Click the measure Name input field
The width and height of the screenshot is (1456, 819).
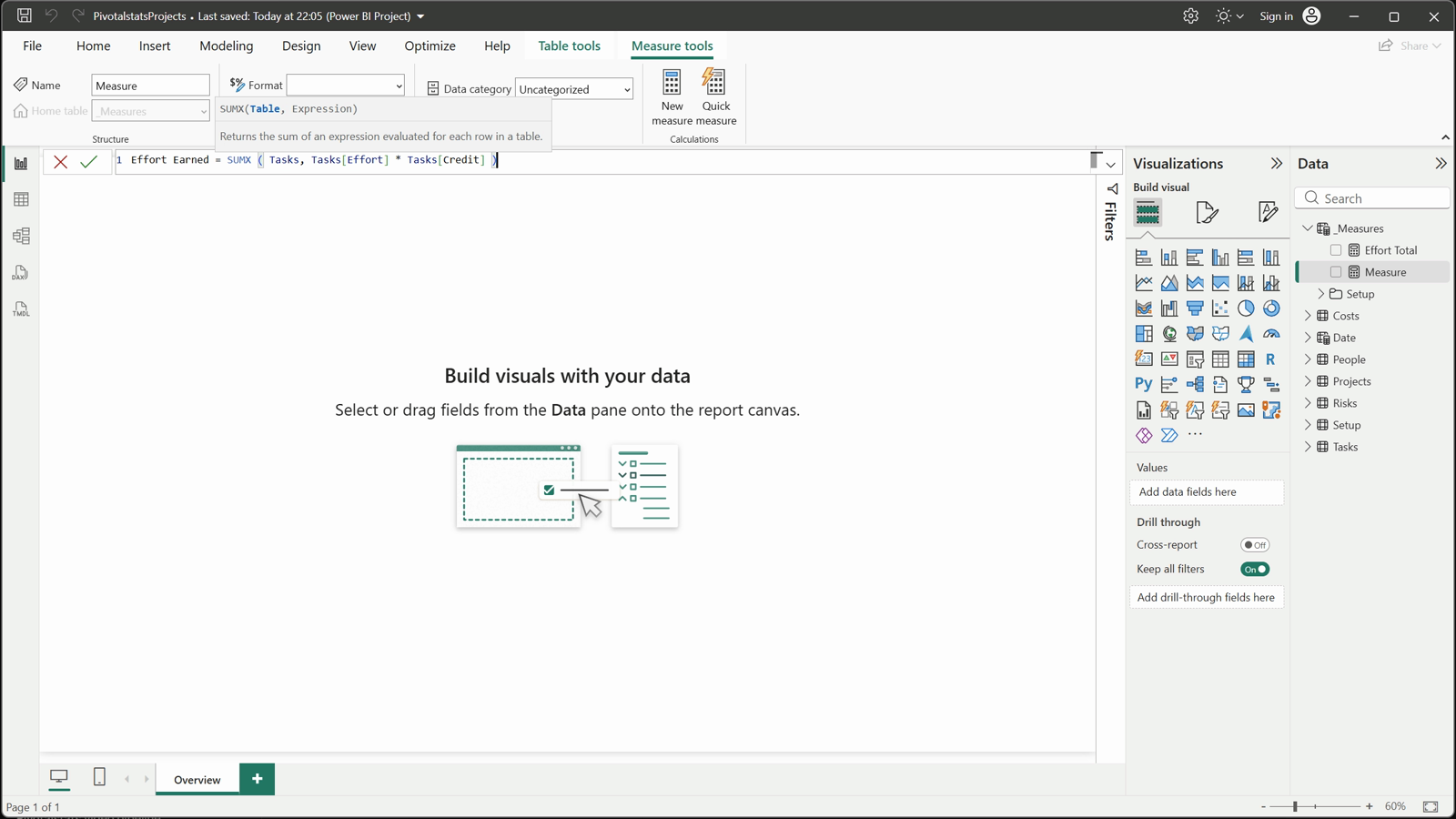point(150,86)
